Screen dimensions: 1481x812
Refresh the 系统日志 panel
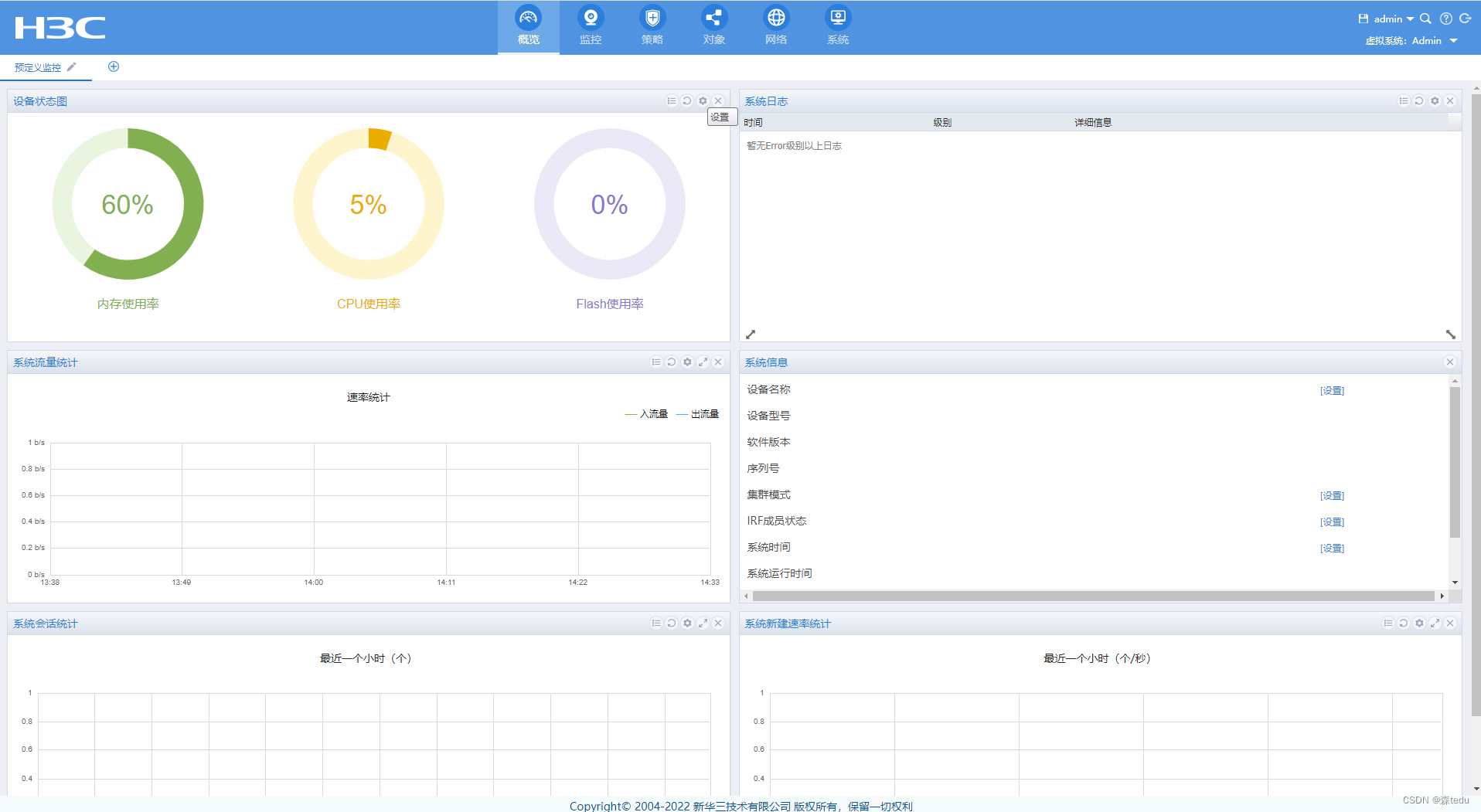click(1419, 100)
